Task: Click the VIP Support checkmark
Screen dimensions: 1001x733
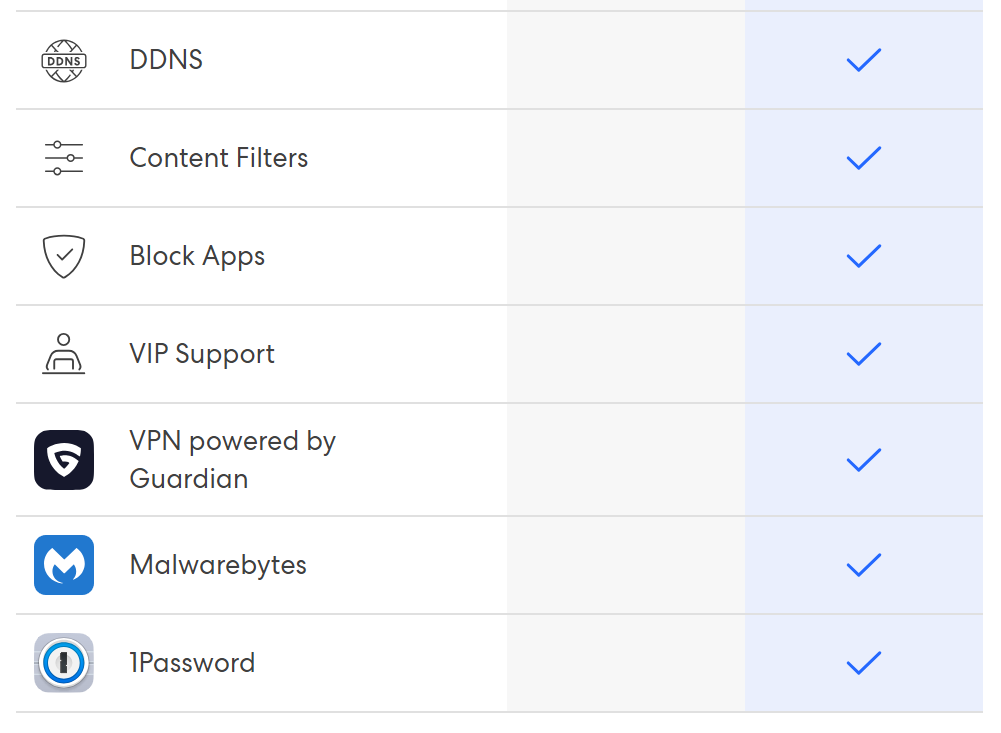Action: 863,354
